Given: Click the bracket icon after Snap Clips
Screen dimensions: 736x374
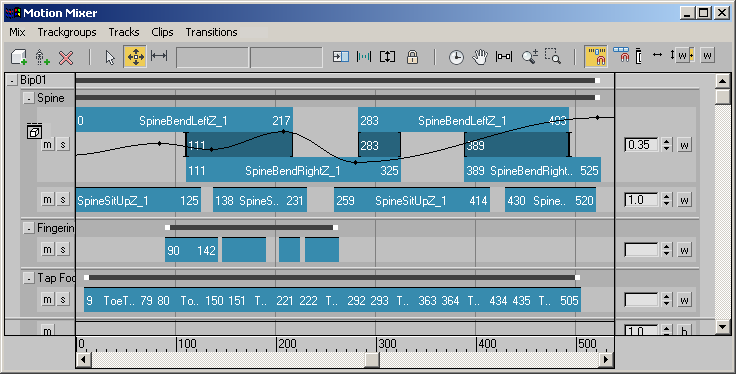Looking at the screenshot, I should coord(638,56).
